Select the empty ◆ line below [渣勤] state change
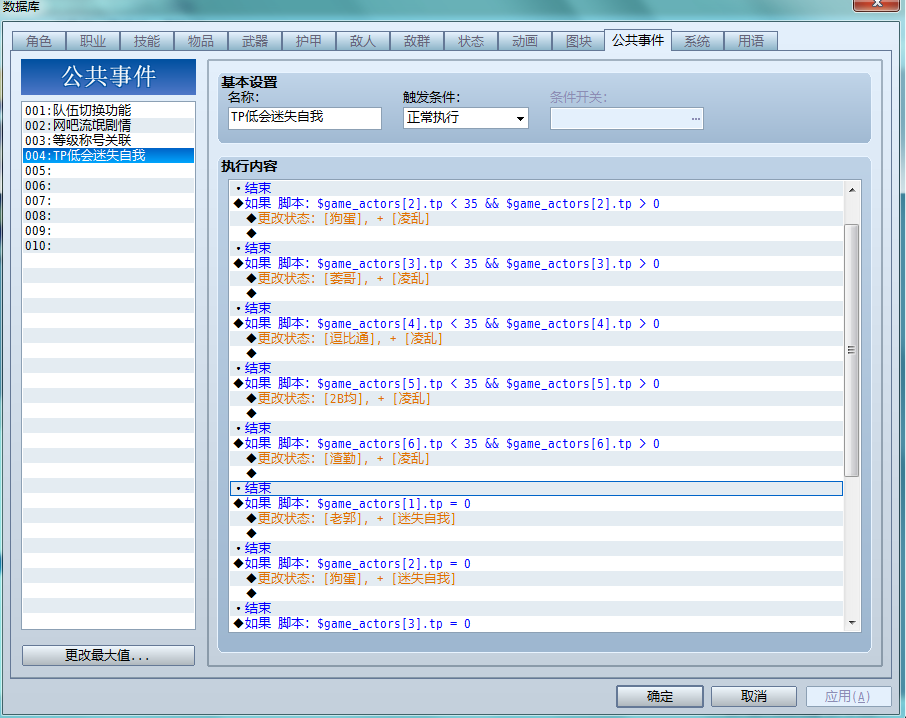 point(536,474)
